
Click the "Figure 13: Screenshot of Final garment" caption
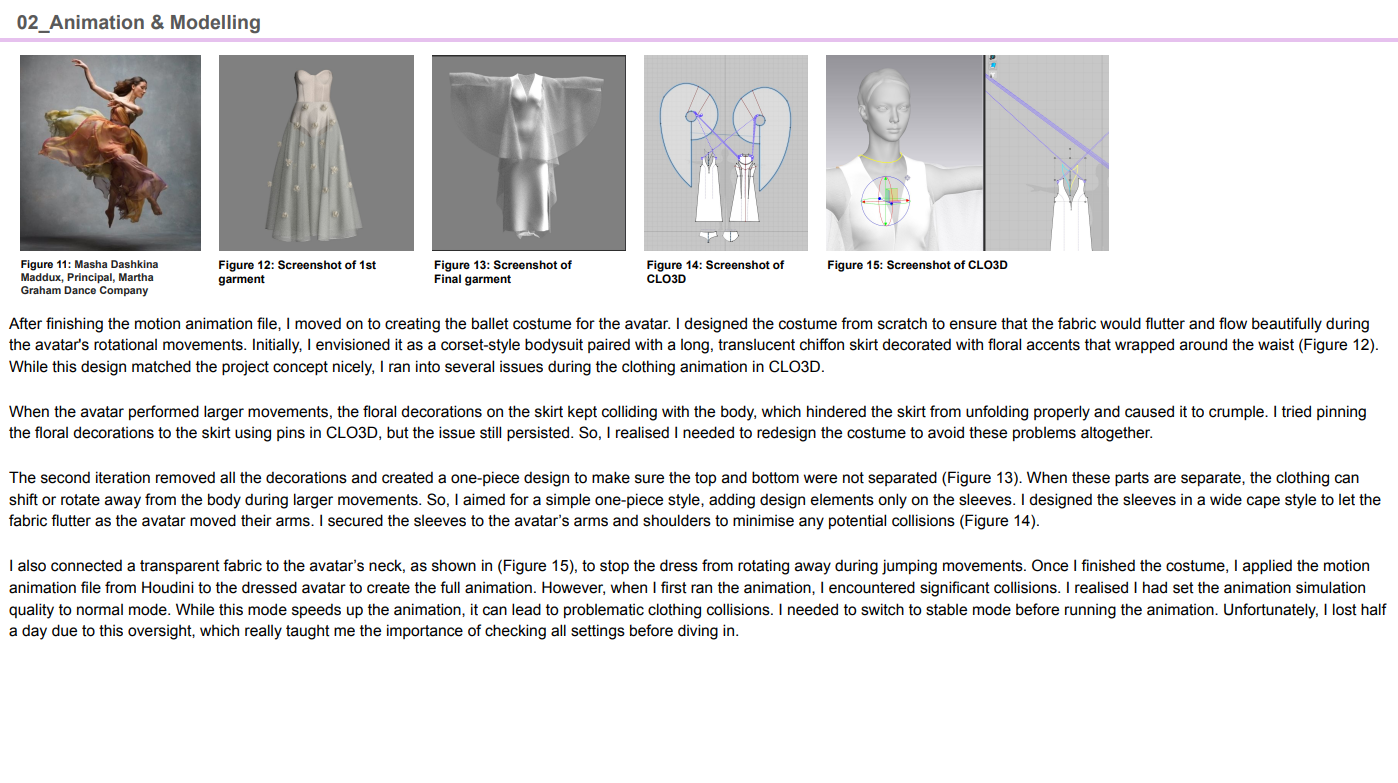click(x=502, y=272)
